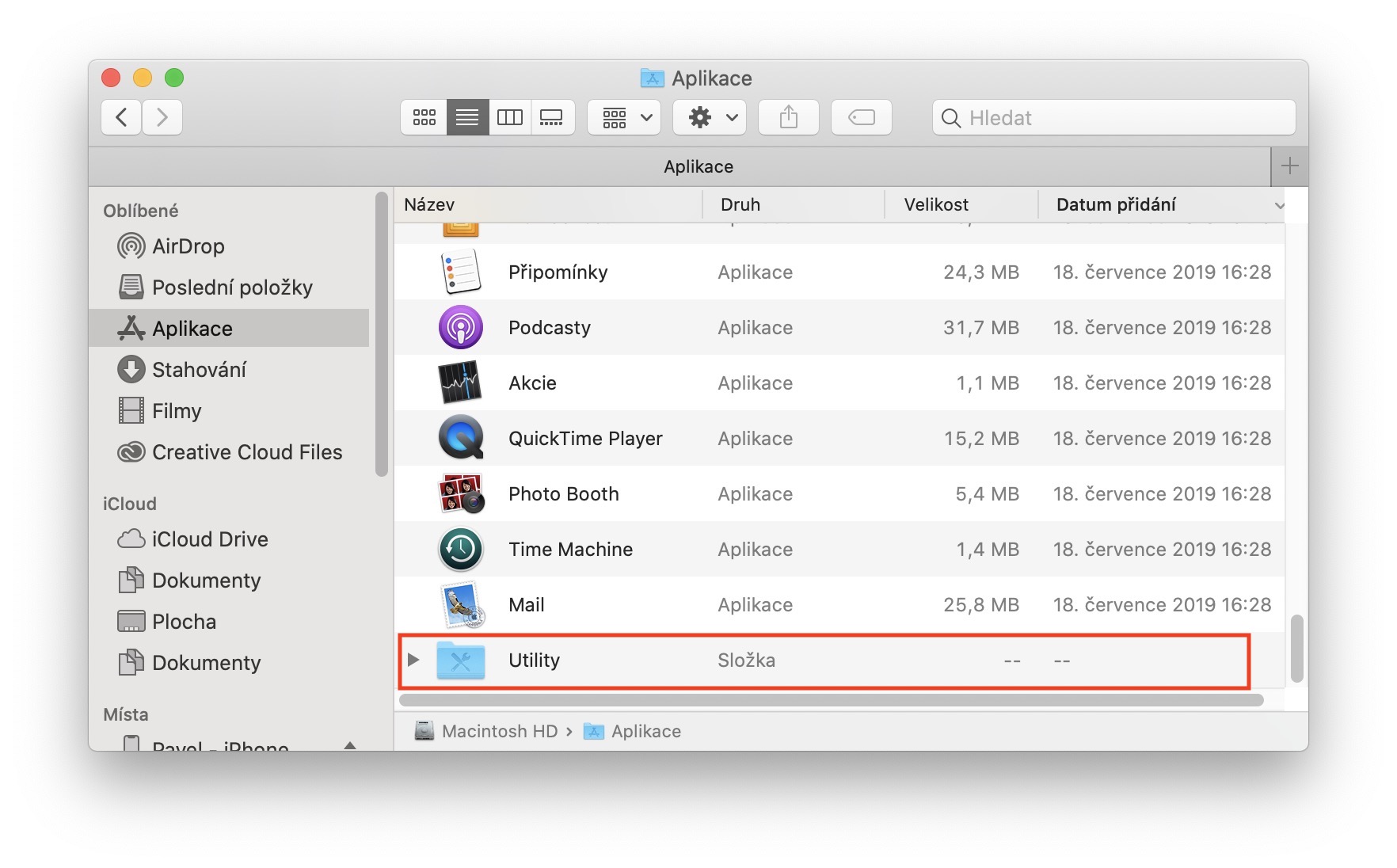Select the QuickTime Player app icon

click(461, 438)
